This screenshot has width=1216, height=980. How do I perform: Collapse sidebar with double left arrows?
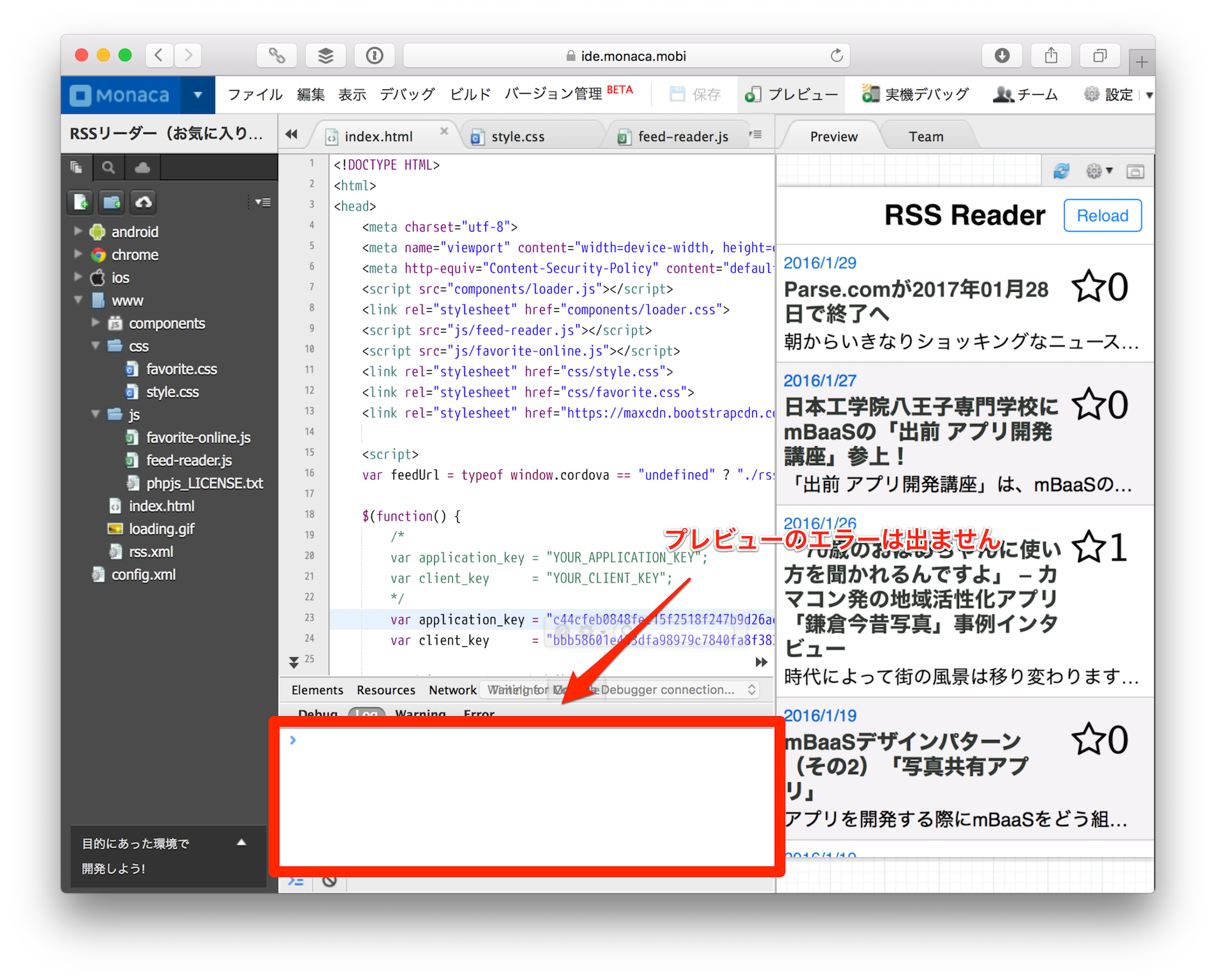tap(292, 135)
